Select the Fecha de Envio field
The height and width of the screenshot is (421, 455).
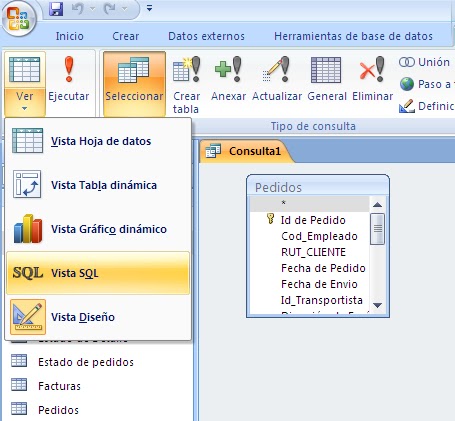tap(310, 284)
